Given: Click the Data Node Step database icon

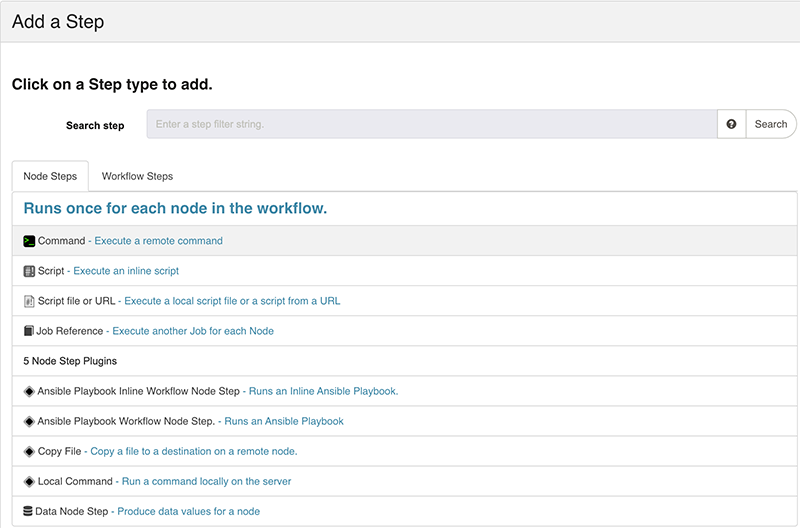Looking at the screenshot, I should click(28, 511).
